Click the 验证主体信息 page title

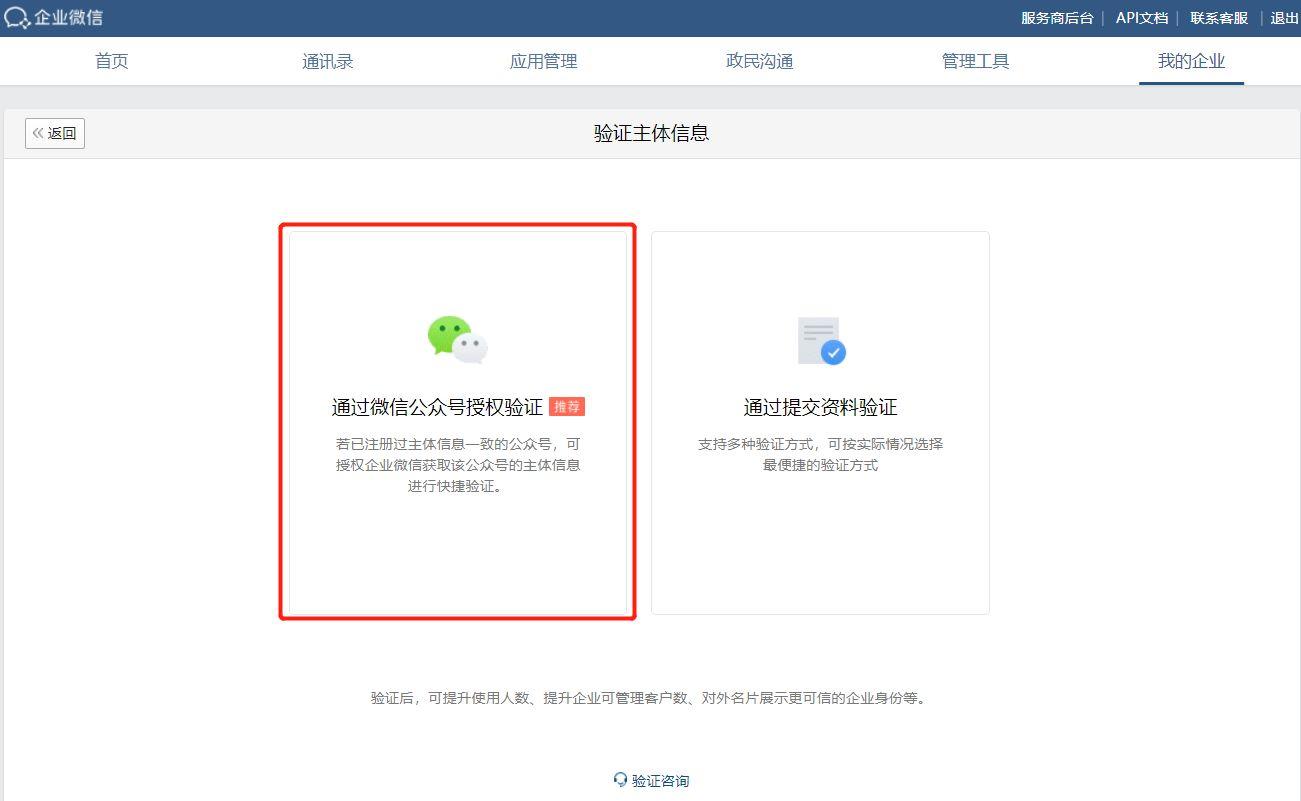pyautogui.click(x=651, y=133)
